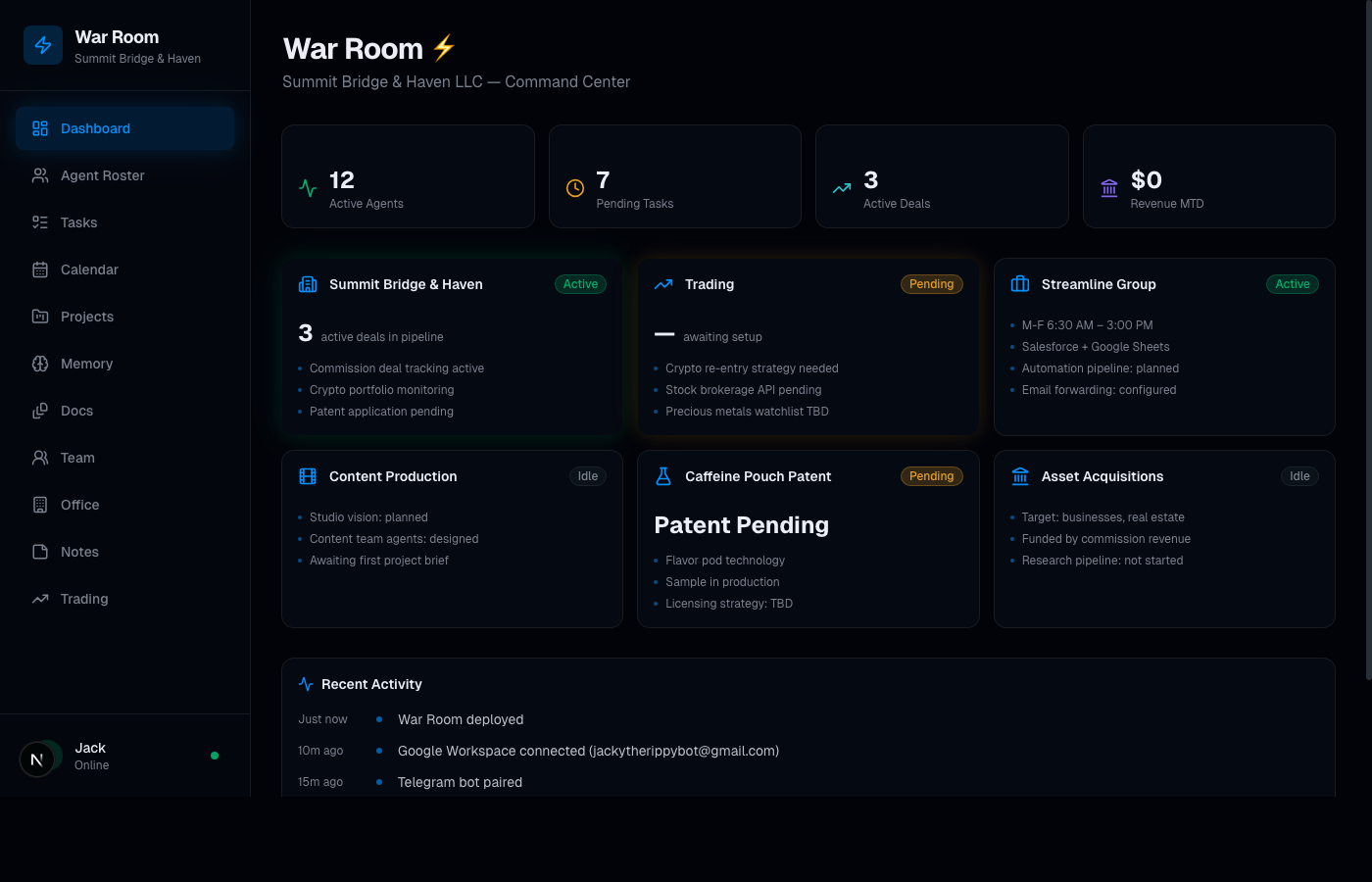Click the Projects folder icon
The height and width of the screenshot is (882, 1372).
click(40, 317)
